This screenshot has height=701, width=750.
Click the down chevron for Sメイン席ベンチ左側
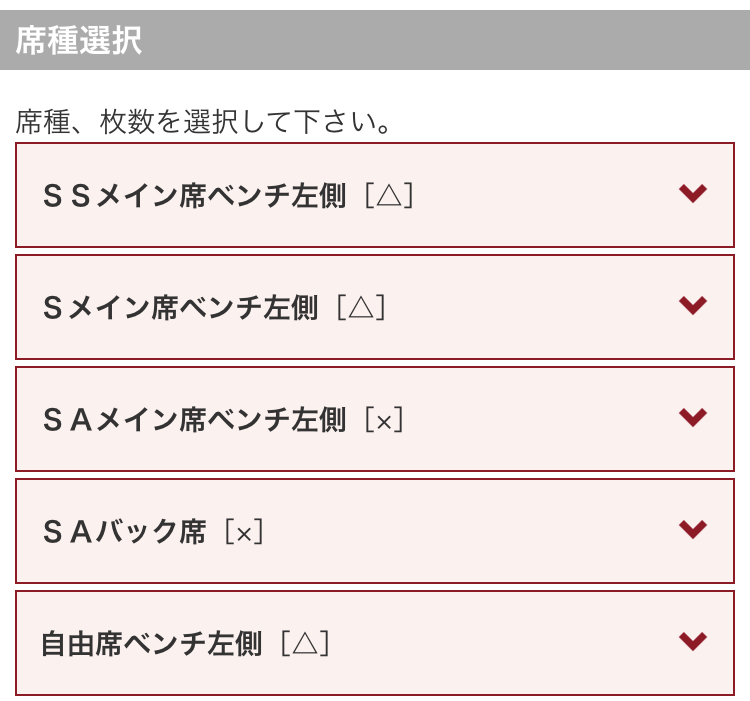pyautogui.click(x=692, y=306)
